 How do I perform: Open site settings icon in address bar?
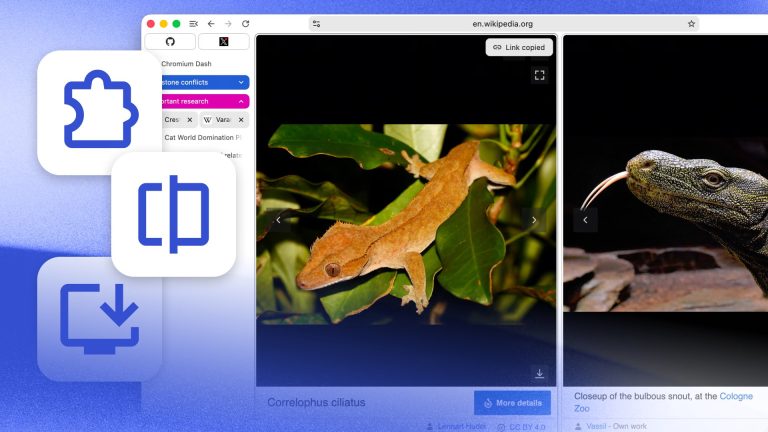pos(316,24)
